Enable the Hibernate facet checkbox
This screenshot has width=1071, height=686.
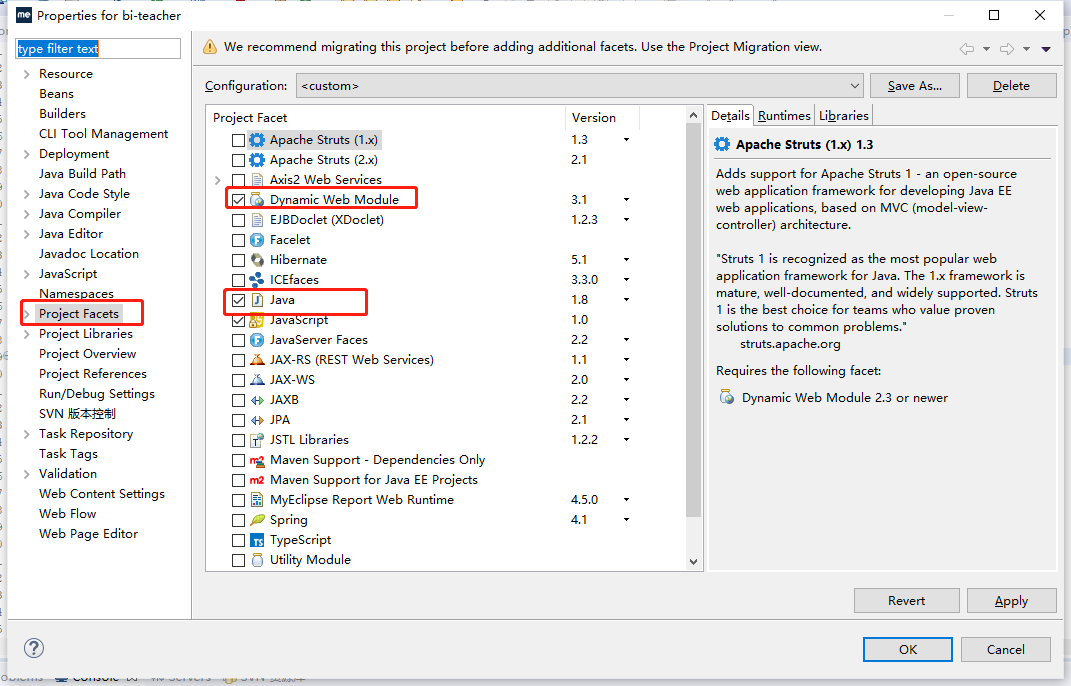[x=238, y=260]
